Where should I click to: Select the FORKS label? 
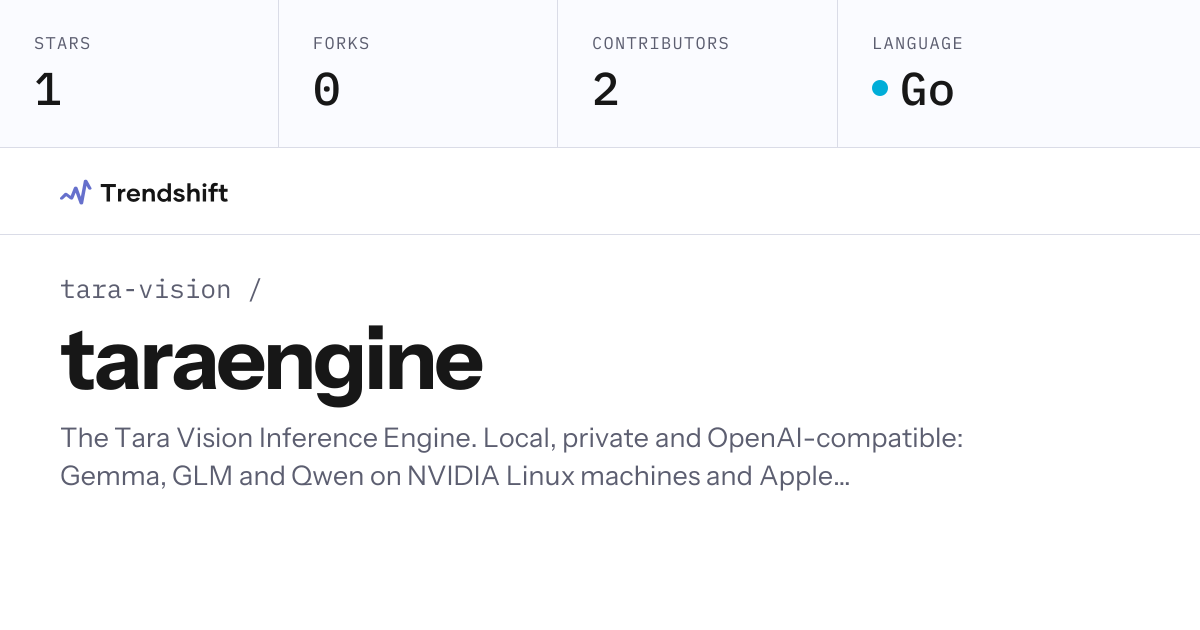341,44
